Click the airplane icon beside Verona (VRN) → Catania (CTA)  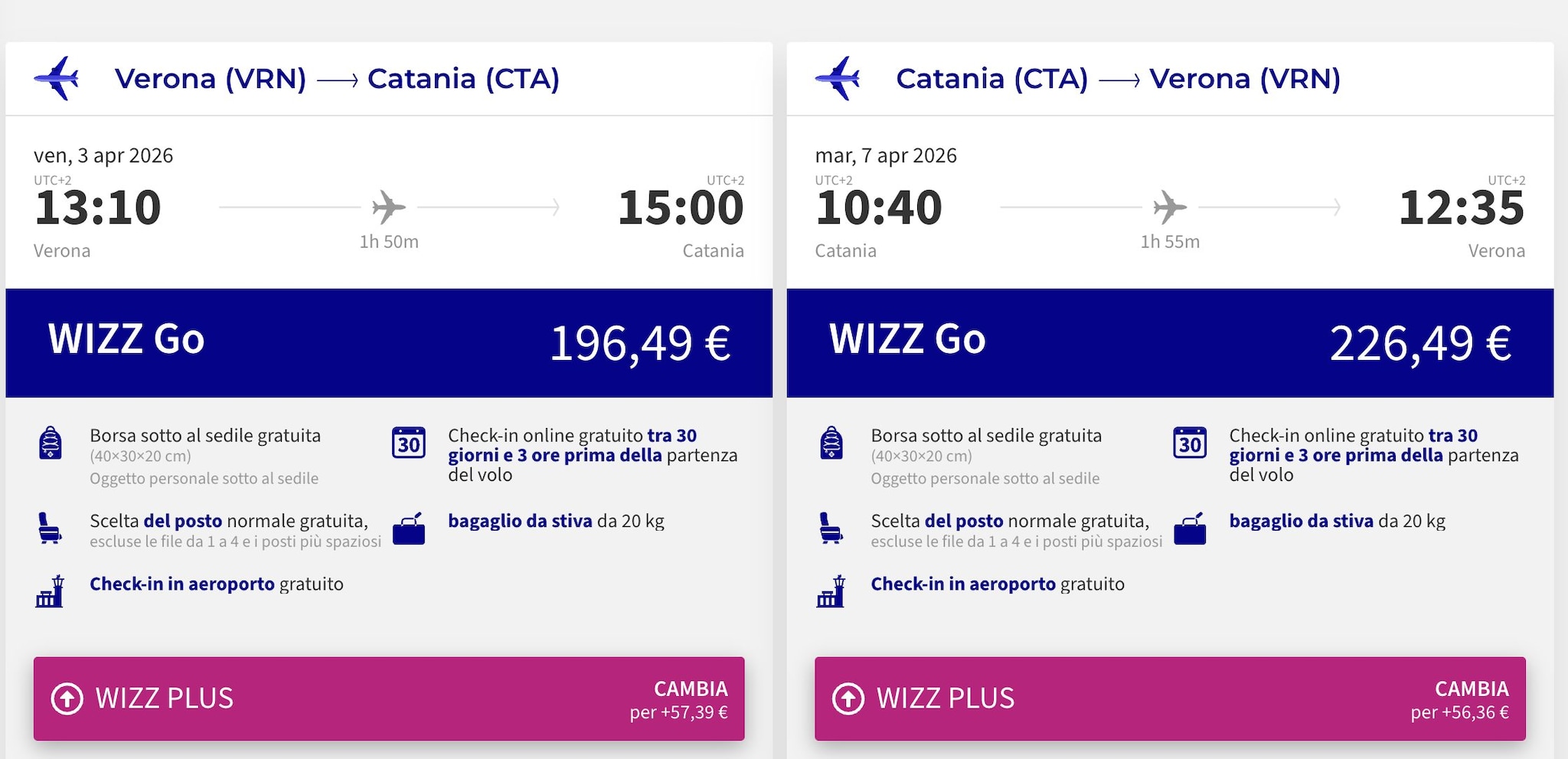click(56, 78)
